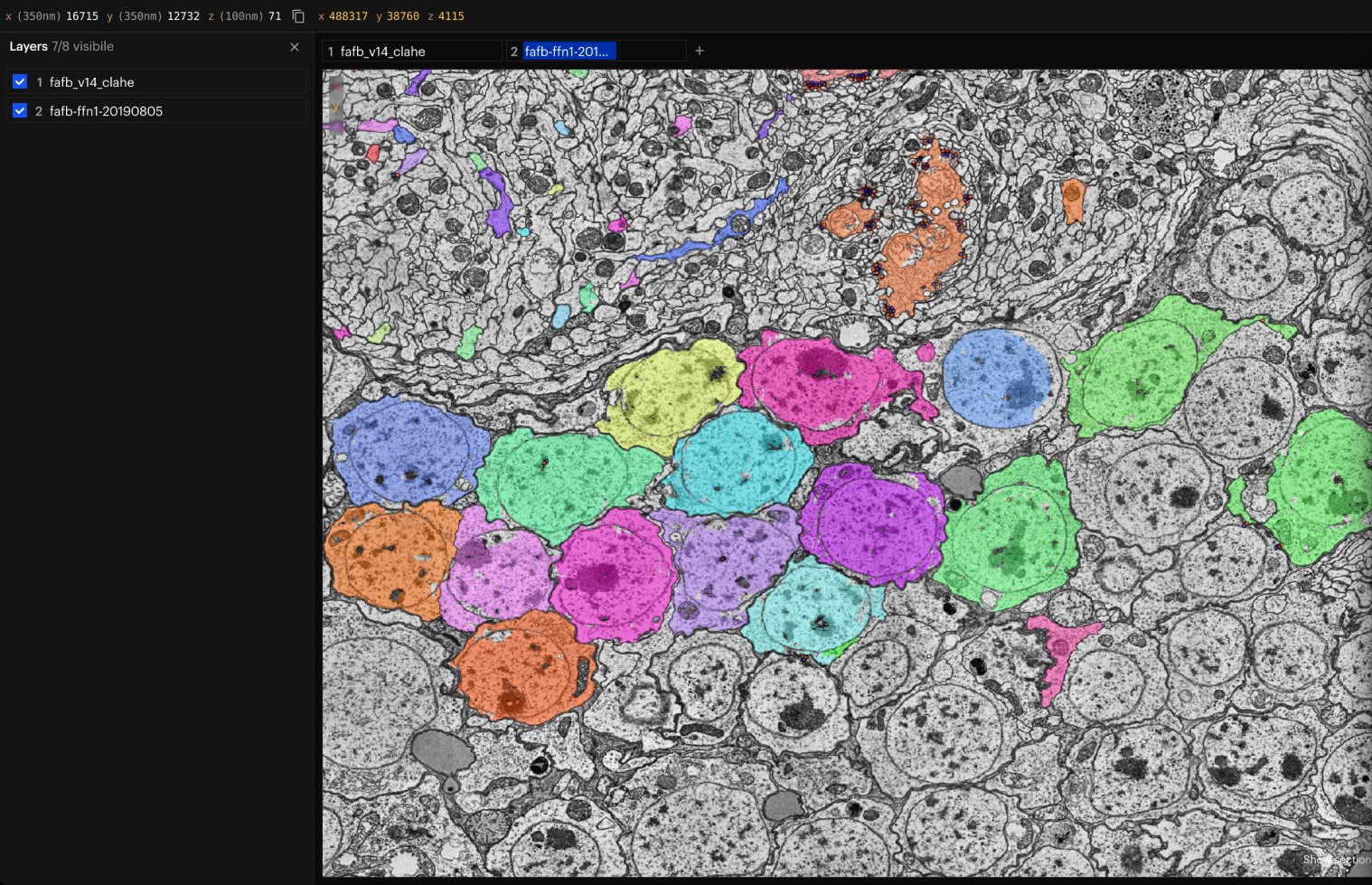The height and width of the screenshot is (885, 1372).
Task: Click the "Layers 7/8 visibile" header text
Action: click(x=61, y=46)
